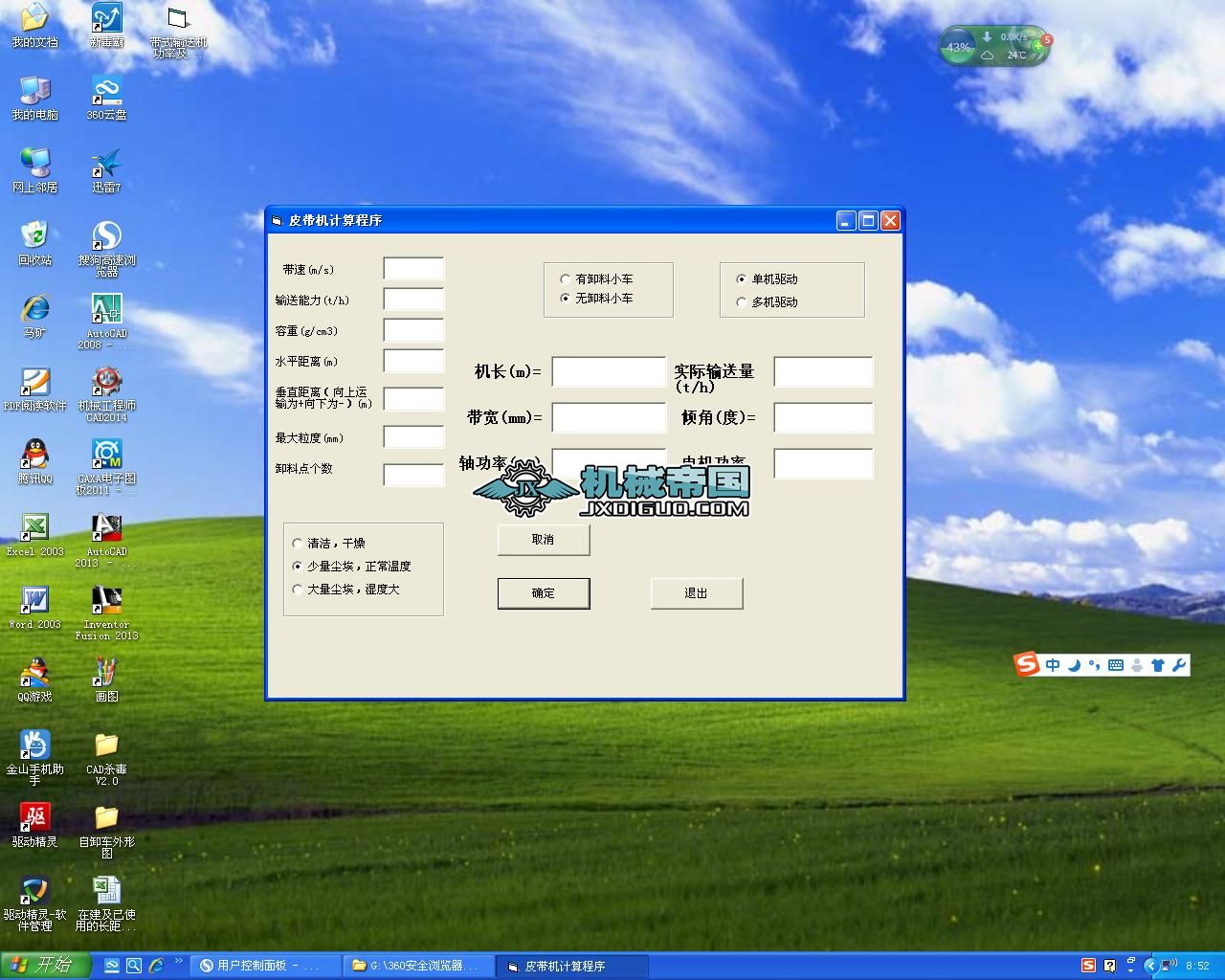The width and height of the screenshot is (1225, 980).
Task: Select the 新毒霸 desktop icon
Action: pyautogui.click(x=107, y=26)
